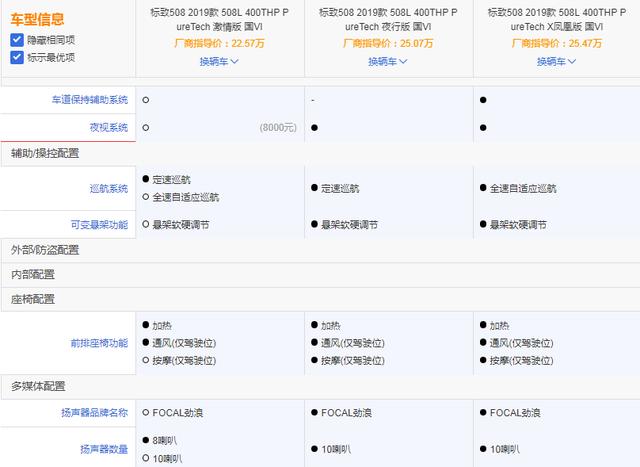This screenshot has width=640, height=467.
Task: Uncheck the 隐藏相同项 checkbox
Action: click(17, 40)
